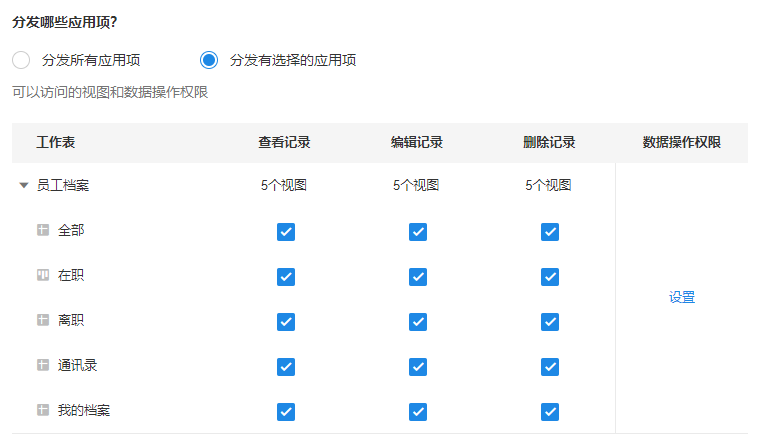The height and width of the screenshot is (436, 765).
Task: Open 5个视图 under 删除记录 column
Action: tap(548, 185)
